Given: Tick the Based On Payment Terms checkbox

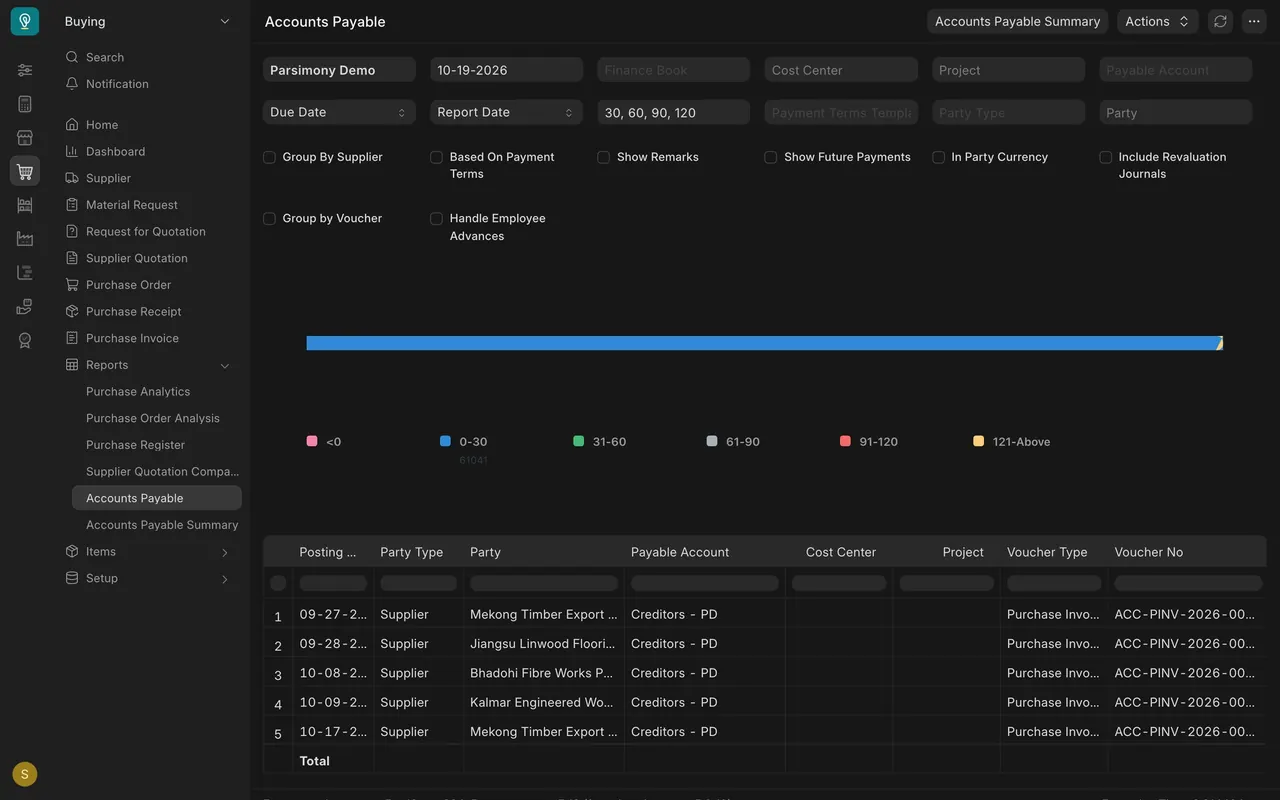Looking at the screenshot, I should (436, 157).
